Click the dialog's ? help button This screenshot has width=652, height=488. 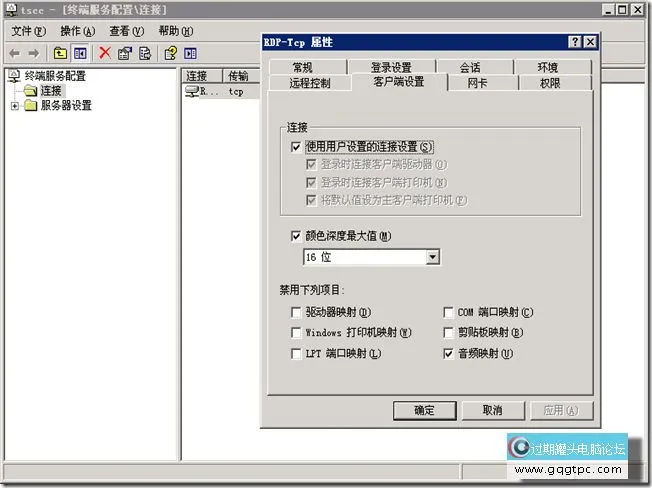575,42
